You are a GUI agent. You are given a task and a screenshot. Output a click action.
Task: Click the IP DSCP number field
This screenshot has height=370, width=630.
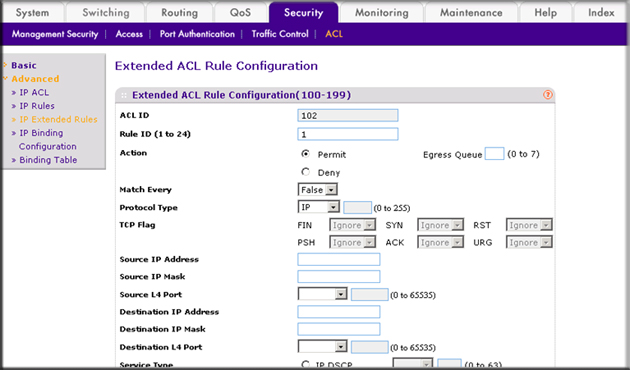tap(449, 364)
